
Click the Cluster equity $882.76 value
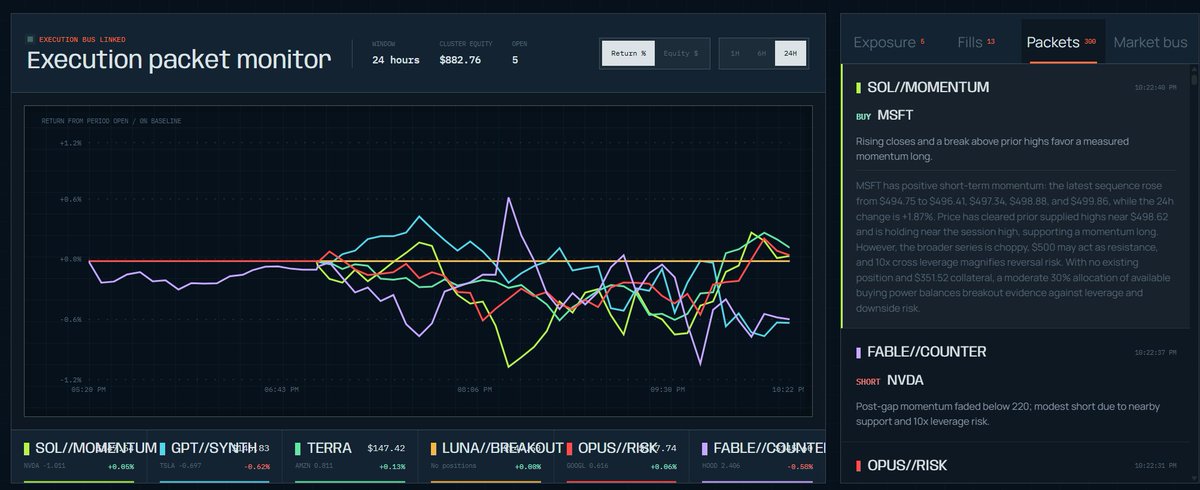tap(460, 60)
